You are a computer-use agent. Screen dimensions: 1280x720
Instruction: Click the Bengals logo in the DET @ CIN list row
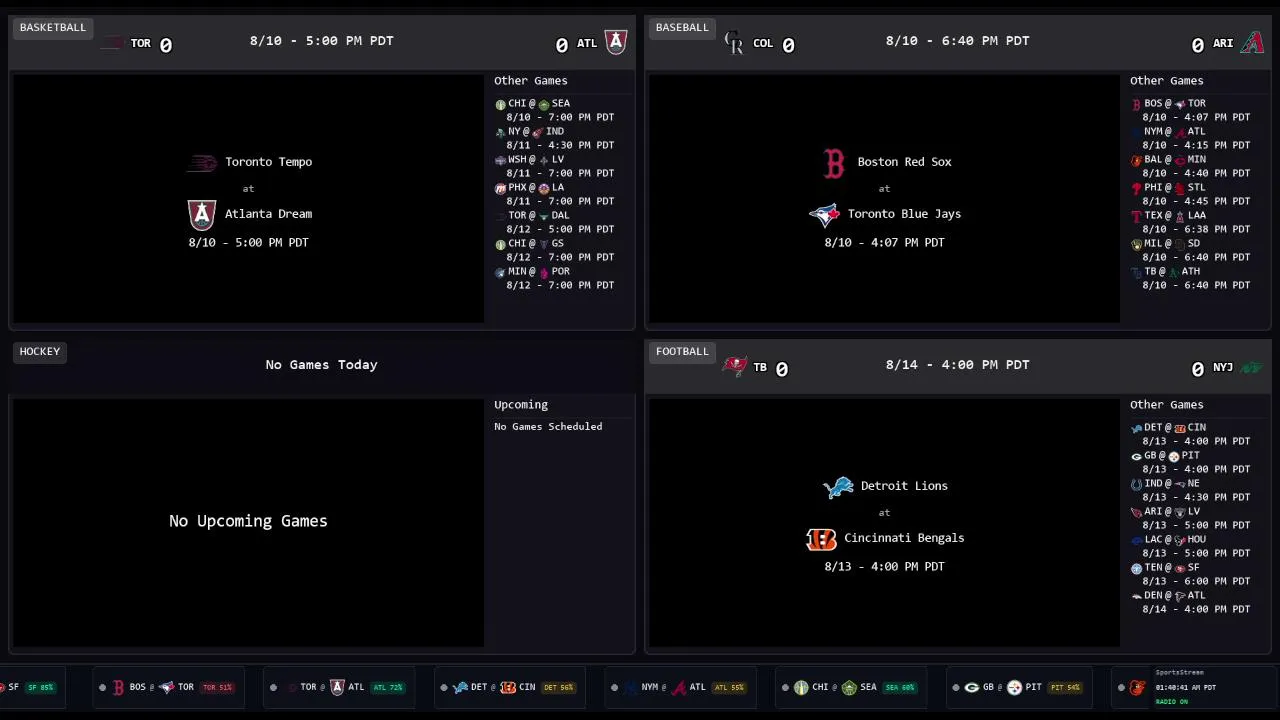(1180, 428)
